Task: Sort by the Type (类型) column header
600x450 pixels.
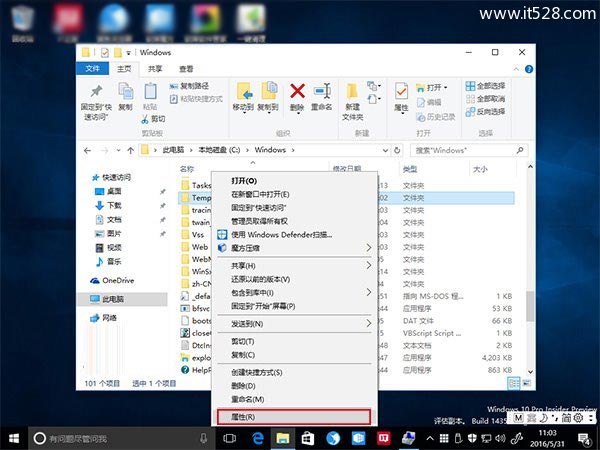Action: click(x=410, y=169)
